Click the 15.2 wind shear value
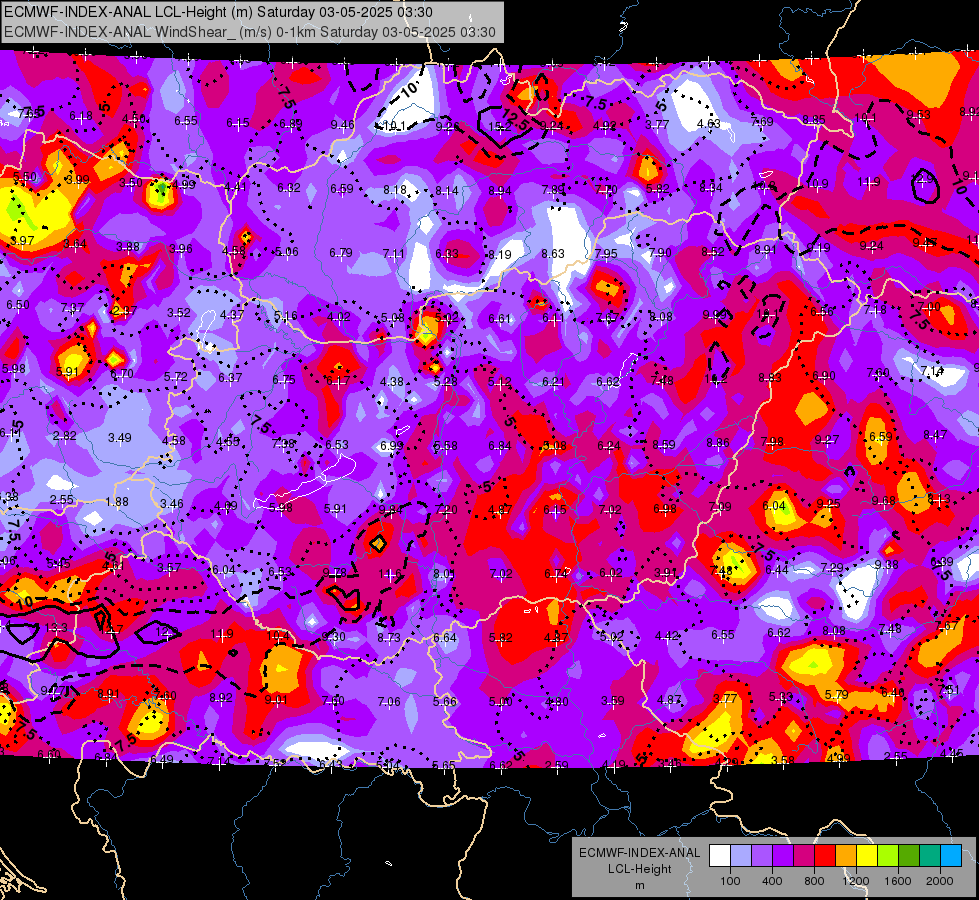Image resolution: width=979 pixels, height=900 pixels. 499,127
